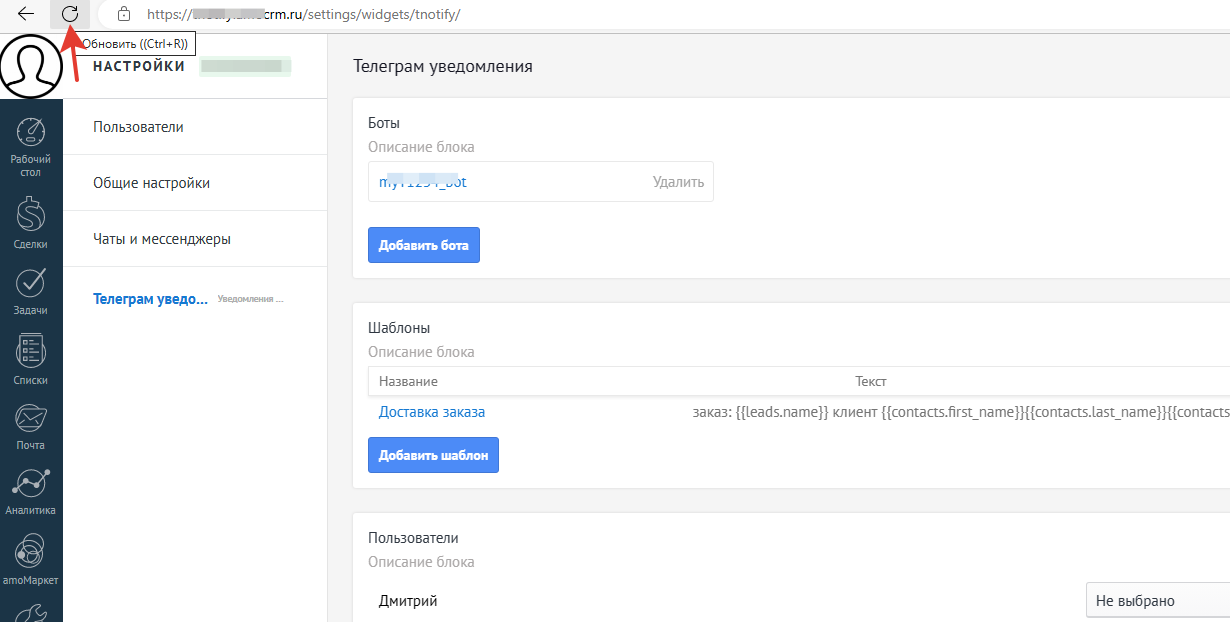Open the Списки lists icon
This screenshot has height=622, width=1230.
(31, 359)
